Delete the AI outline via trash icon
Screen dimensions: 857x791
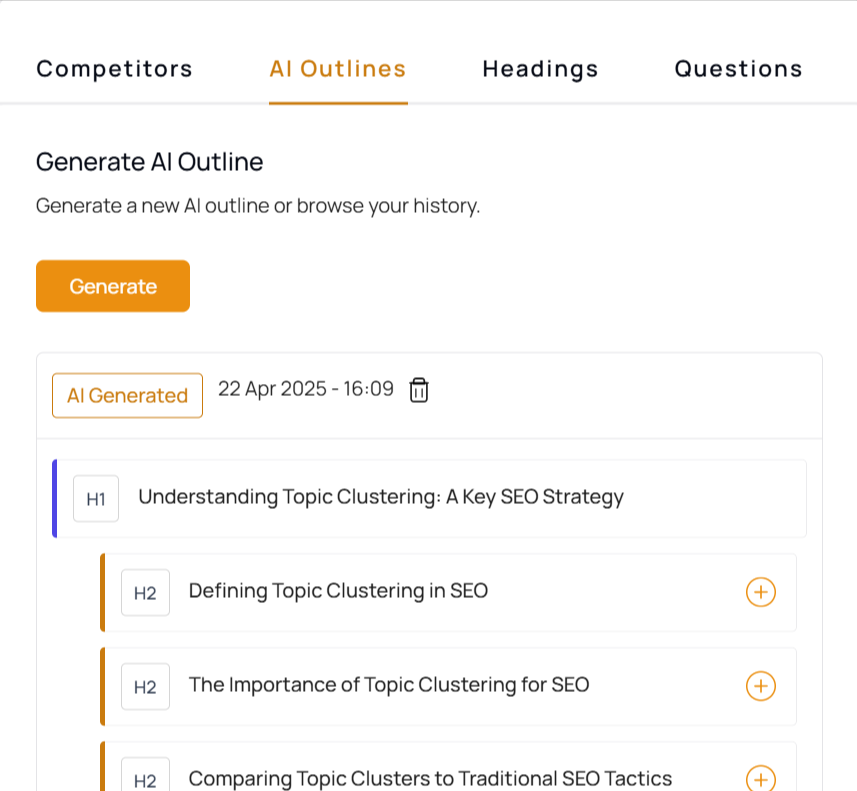click(419, 390)
